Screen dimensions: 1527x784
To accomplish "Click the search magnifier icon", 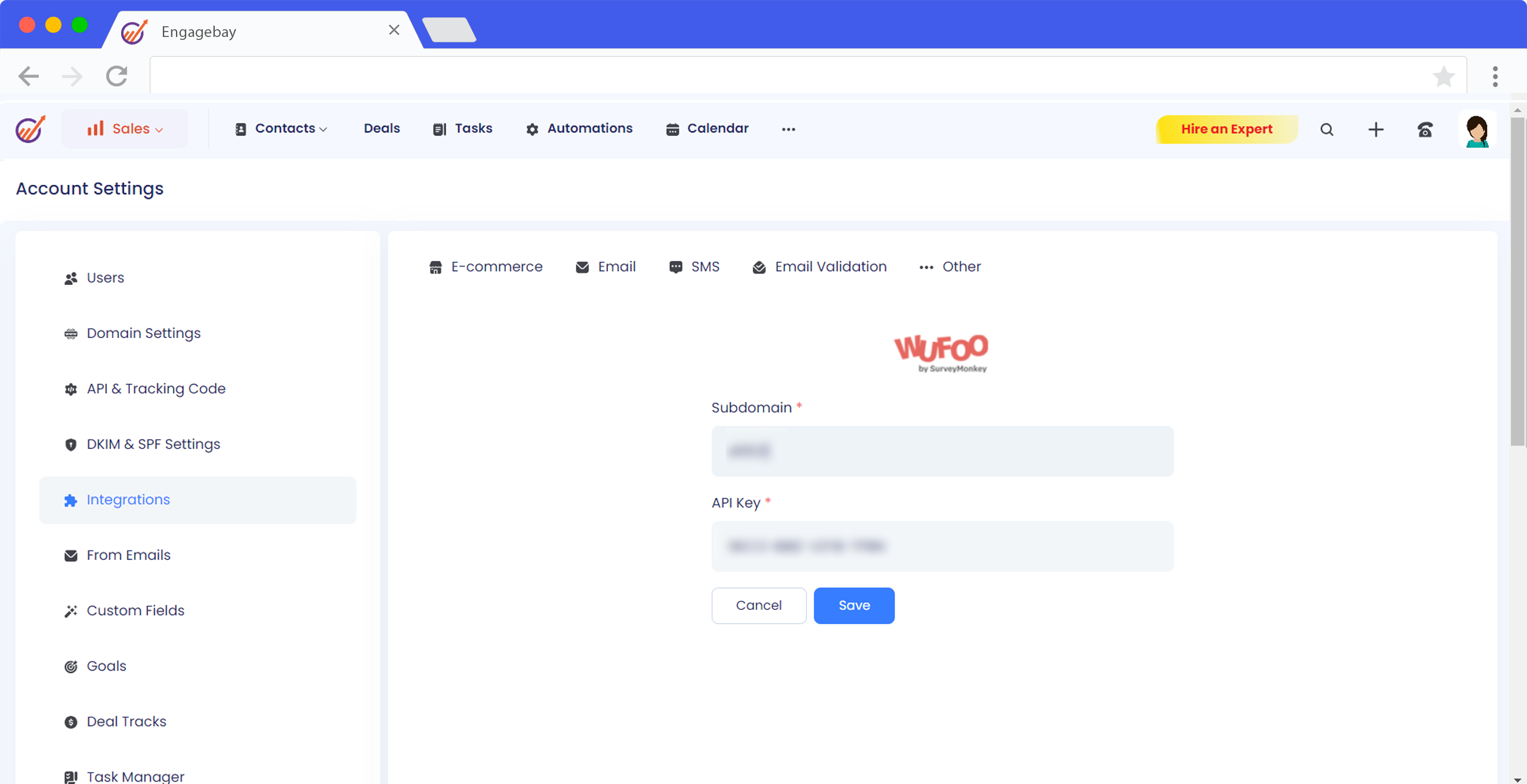I will [x=1327, y=129].
